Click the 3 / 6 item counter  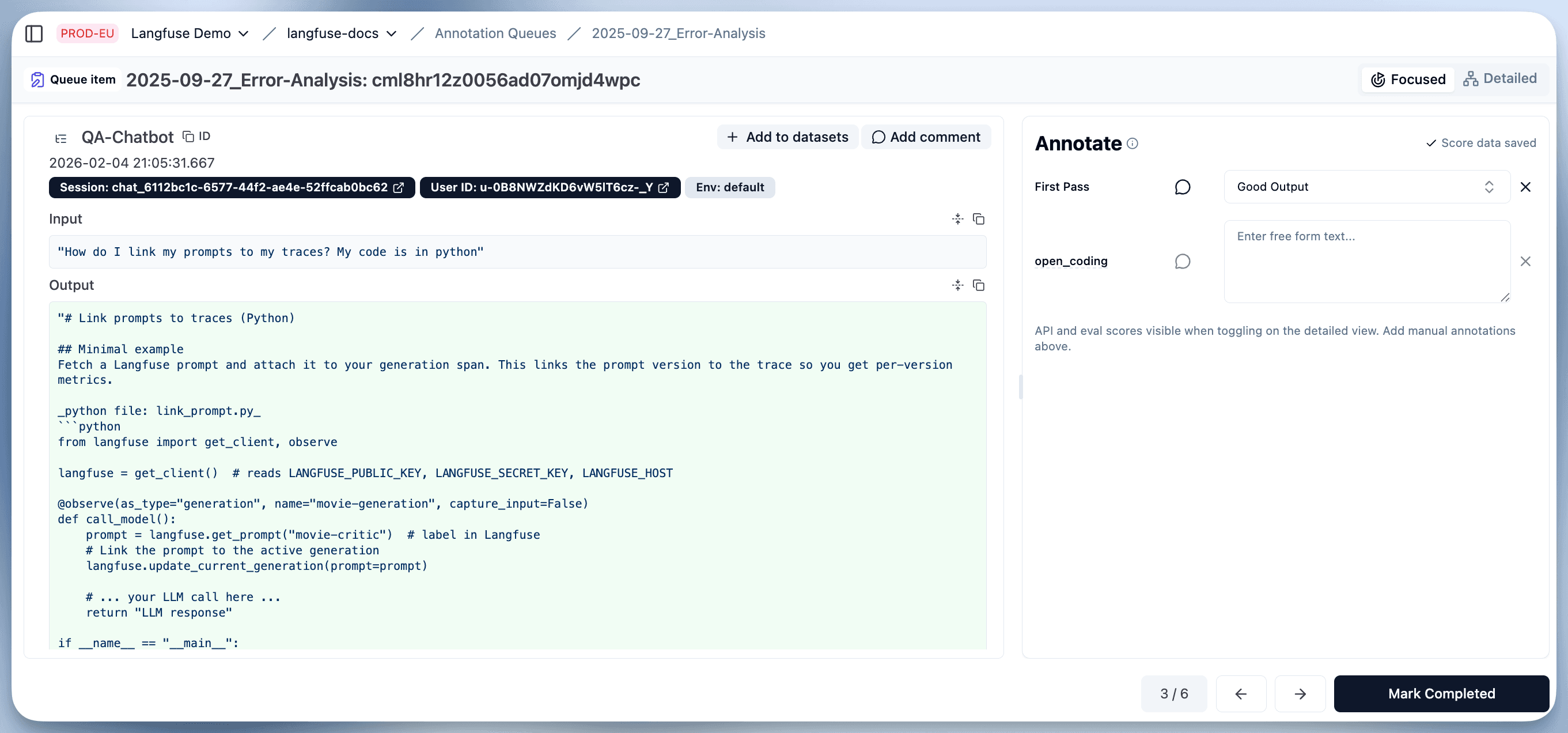[x=1173, y=694]
